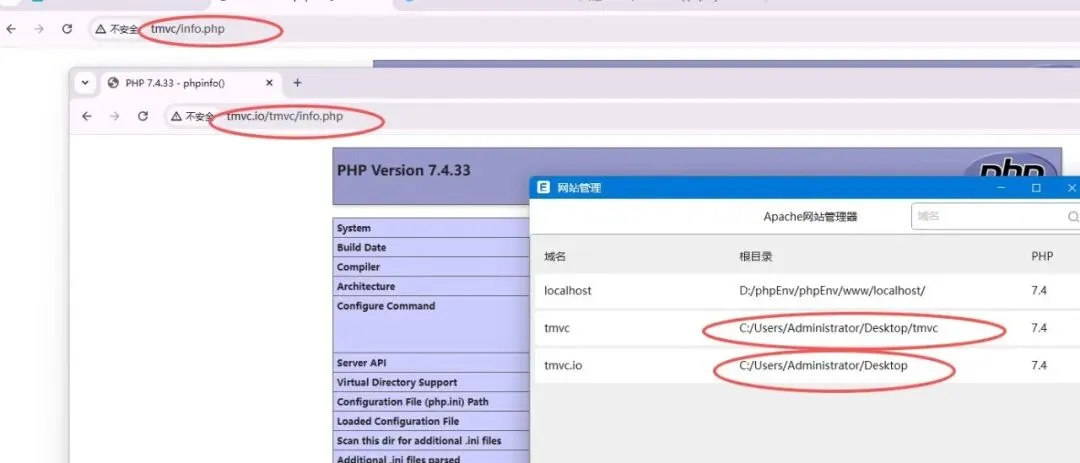Click the Apache网站管理器 title

pos(811,217)
